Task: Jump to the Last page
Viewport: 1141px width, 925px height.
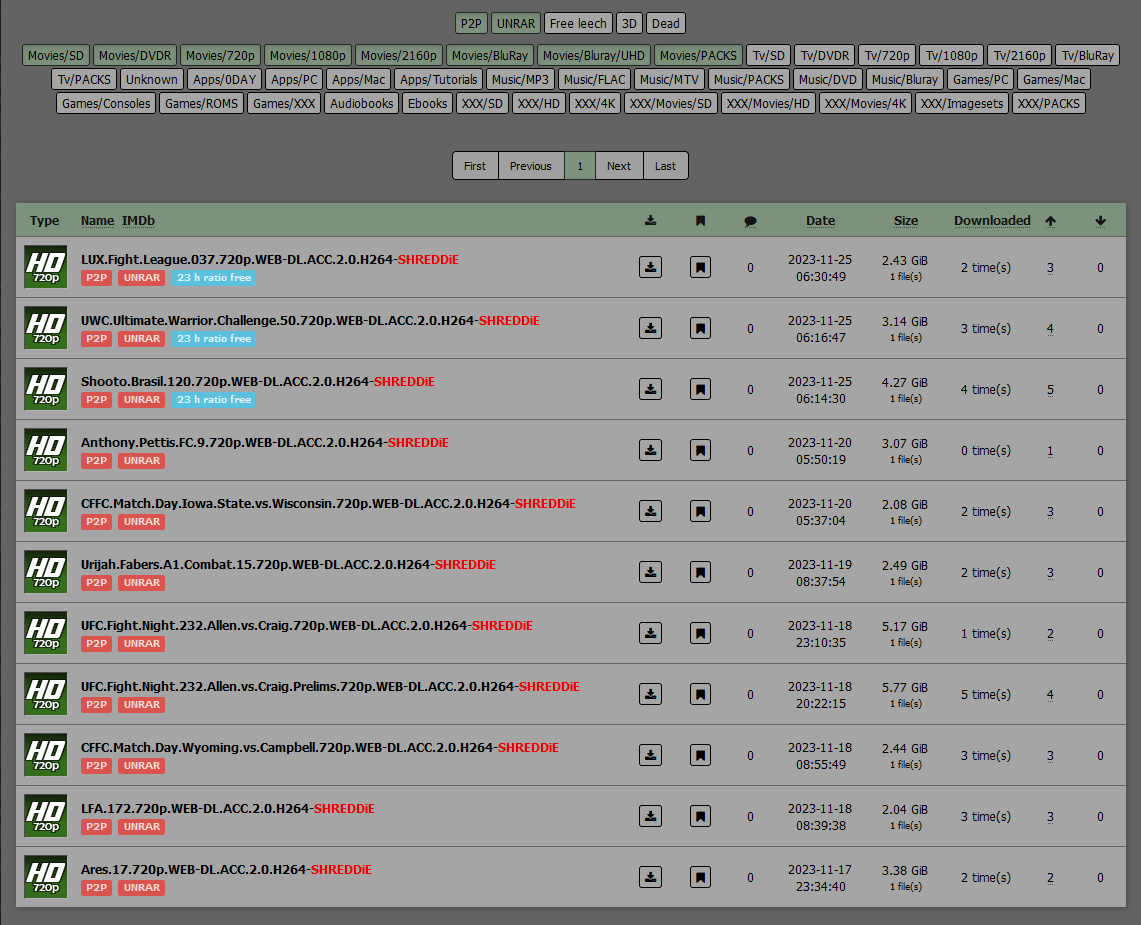Action: pos(665,166)
